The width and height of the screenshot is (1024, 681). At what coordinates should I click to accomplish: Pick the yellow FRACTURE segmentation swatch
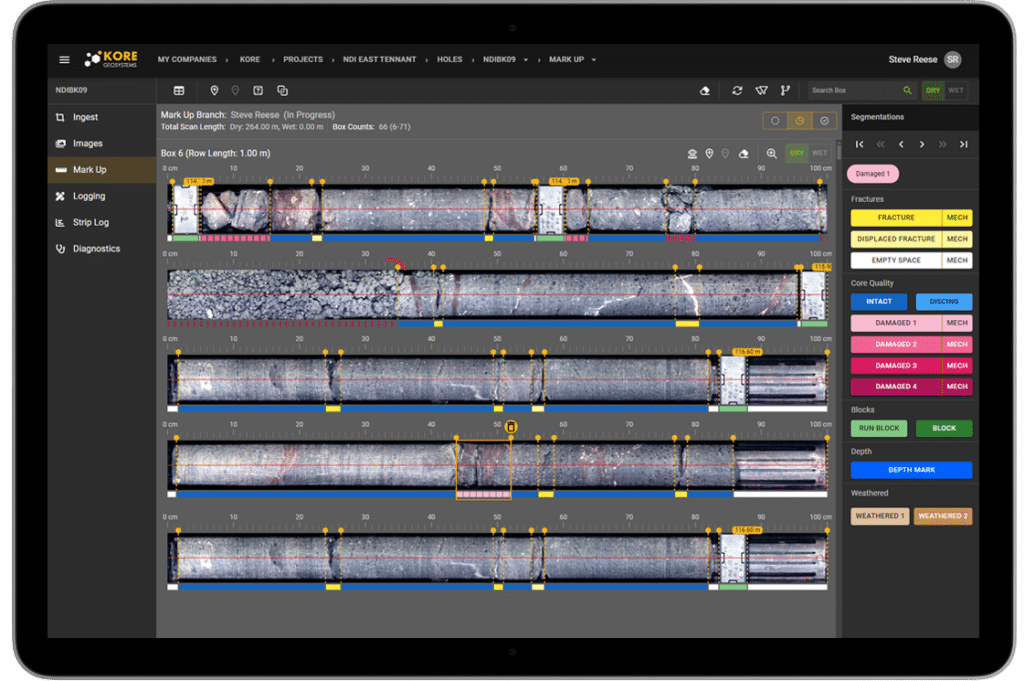click(x=896, y=217)
